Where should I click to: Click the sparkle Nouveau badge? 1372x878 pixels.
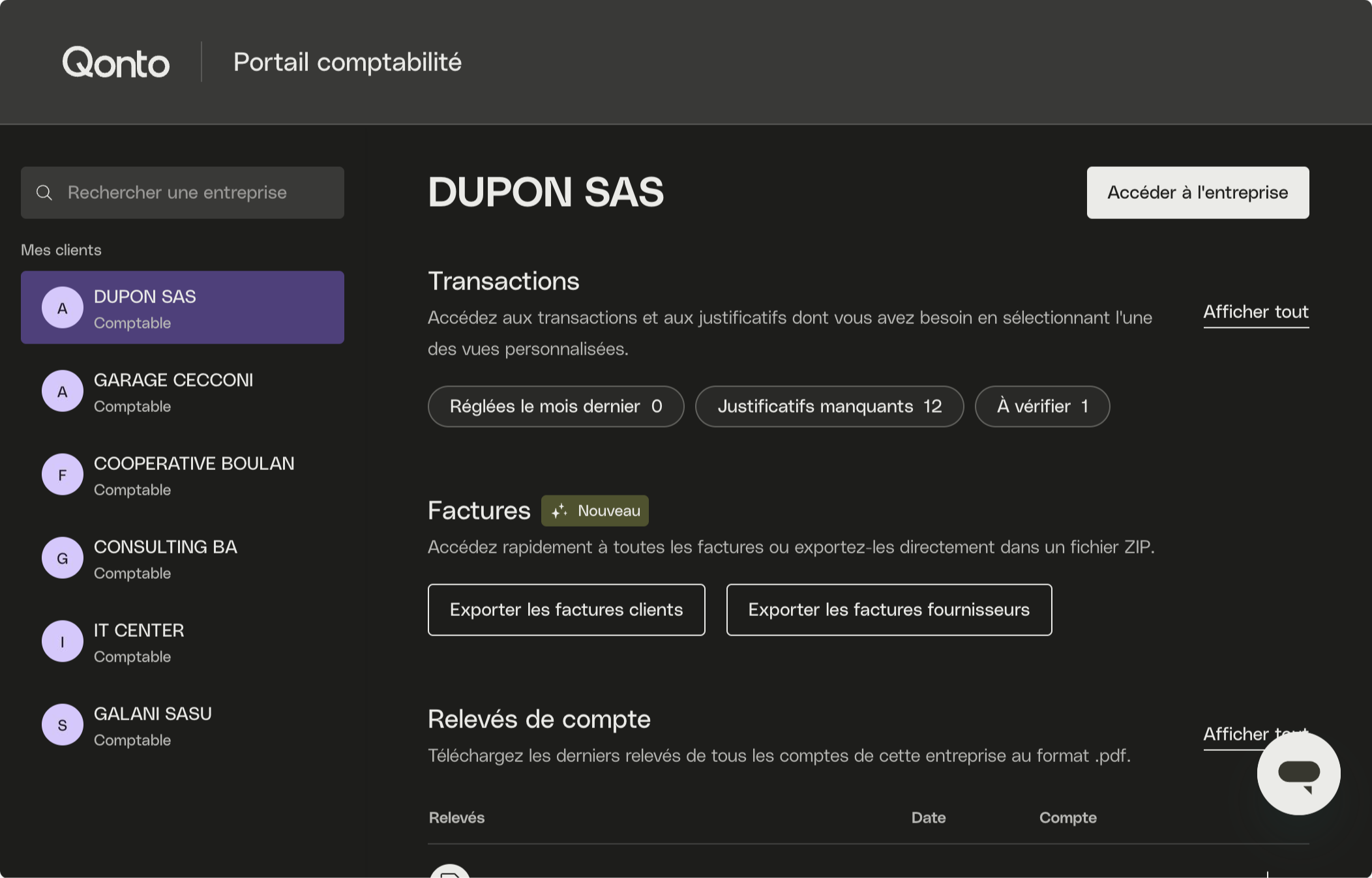pyautogui.click(x=595, y=511)
